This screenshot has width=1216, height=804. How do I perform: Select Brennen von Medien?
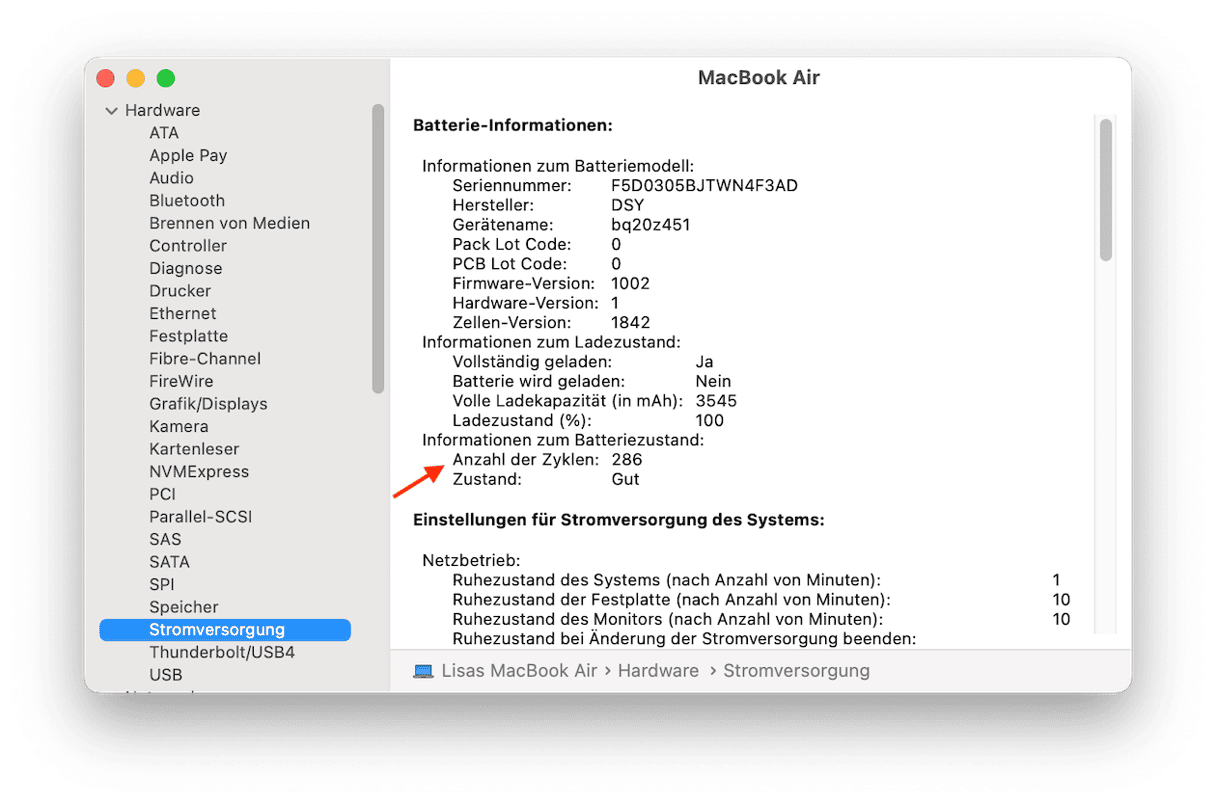click(229, 223)
